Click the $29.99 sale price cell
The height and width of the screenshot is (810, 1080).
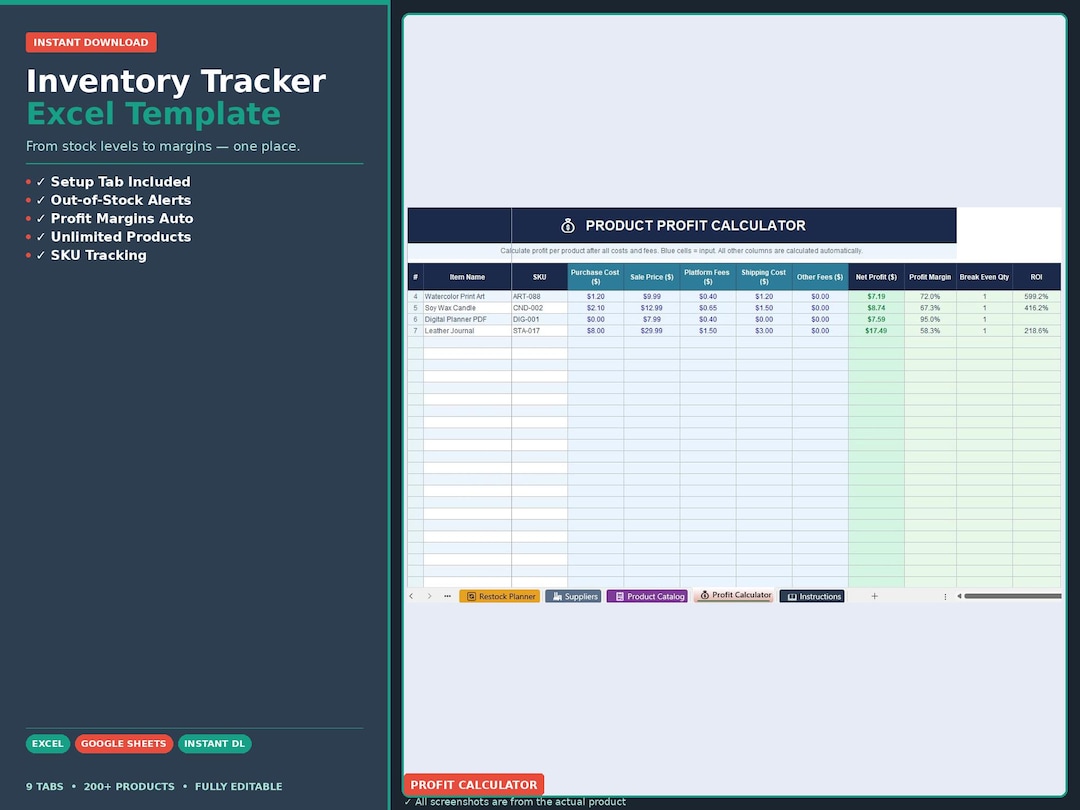[652, 331]
